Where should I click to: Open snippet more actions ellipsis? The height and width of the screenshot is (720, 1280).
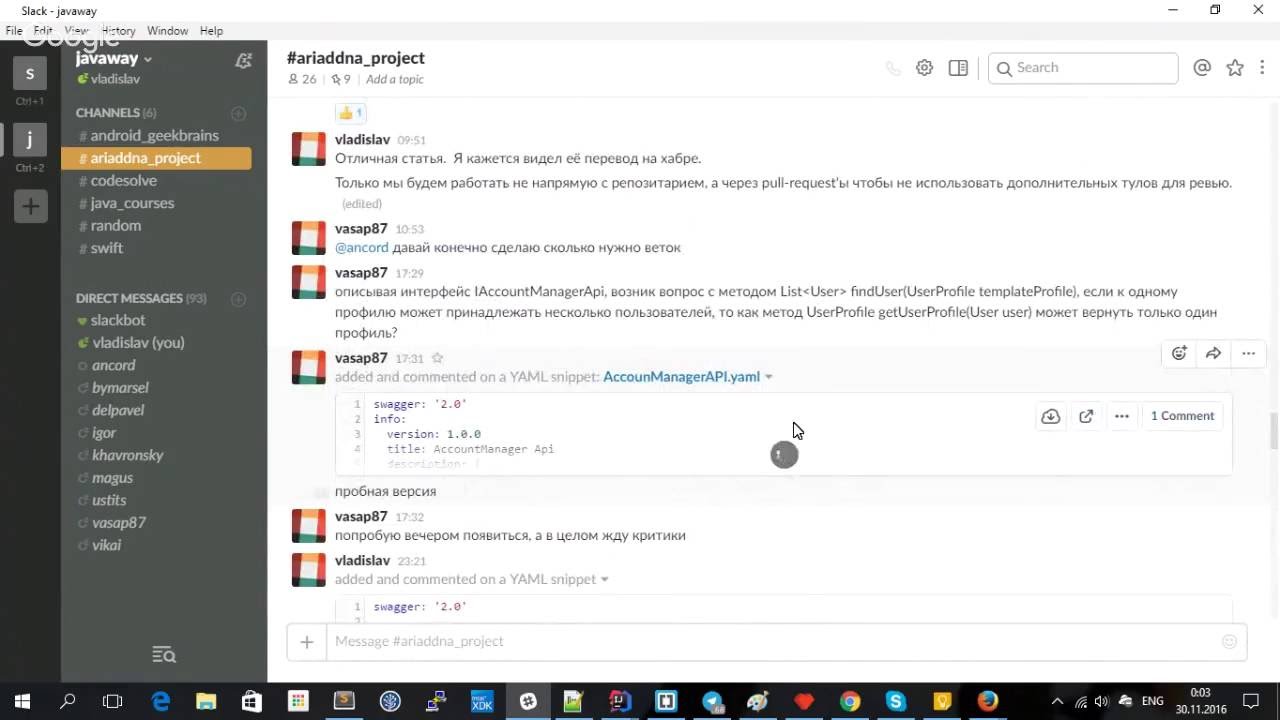1122,416
